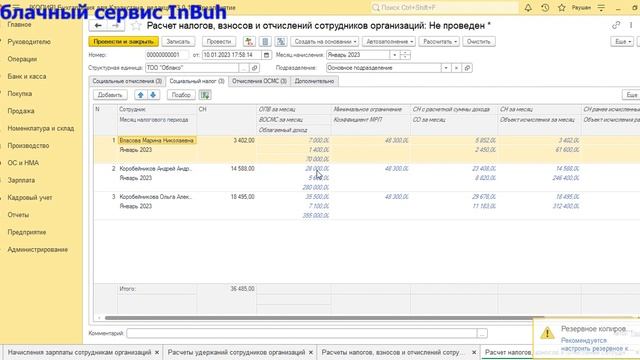The image size is (640, 360).
Task: Click the Номер field 00000000001
Action: click(x=167, y=55)
